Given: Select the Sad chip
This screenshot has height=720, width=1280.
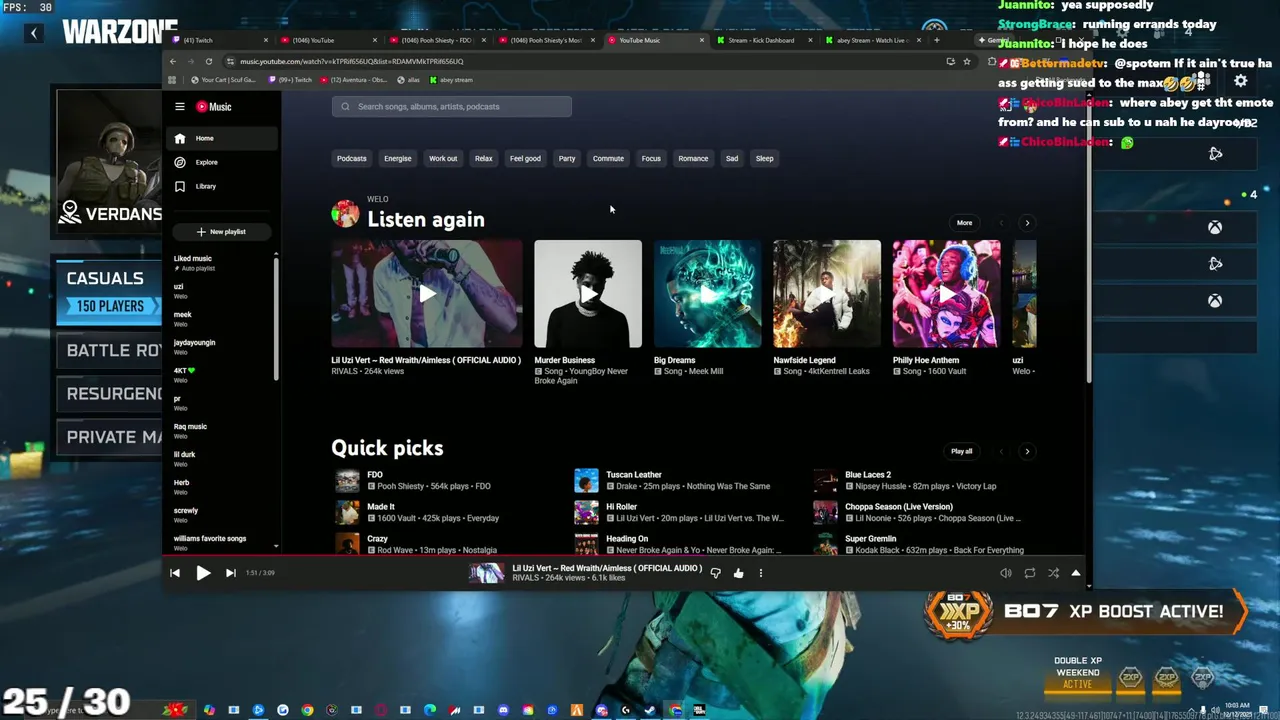Looking at the screenshot, I should [732, 158].
